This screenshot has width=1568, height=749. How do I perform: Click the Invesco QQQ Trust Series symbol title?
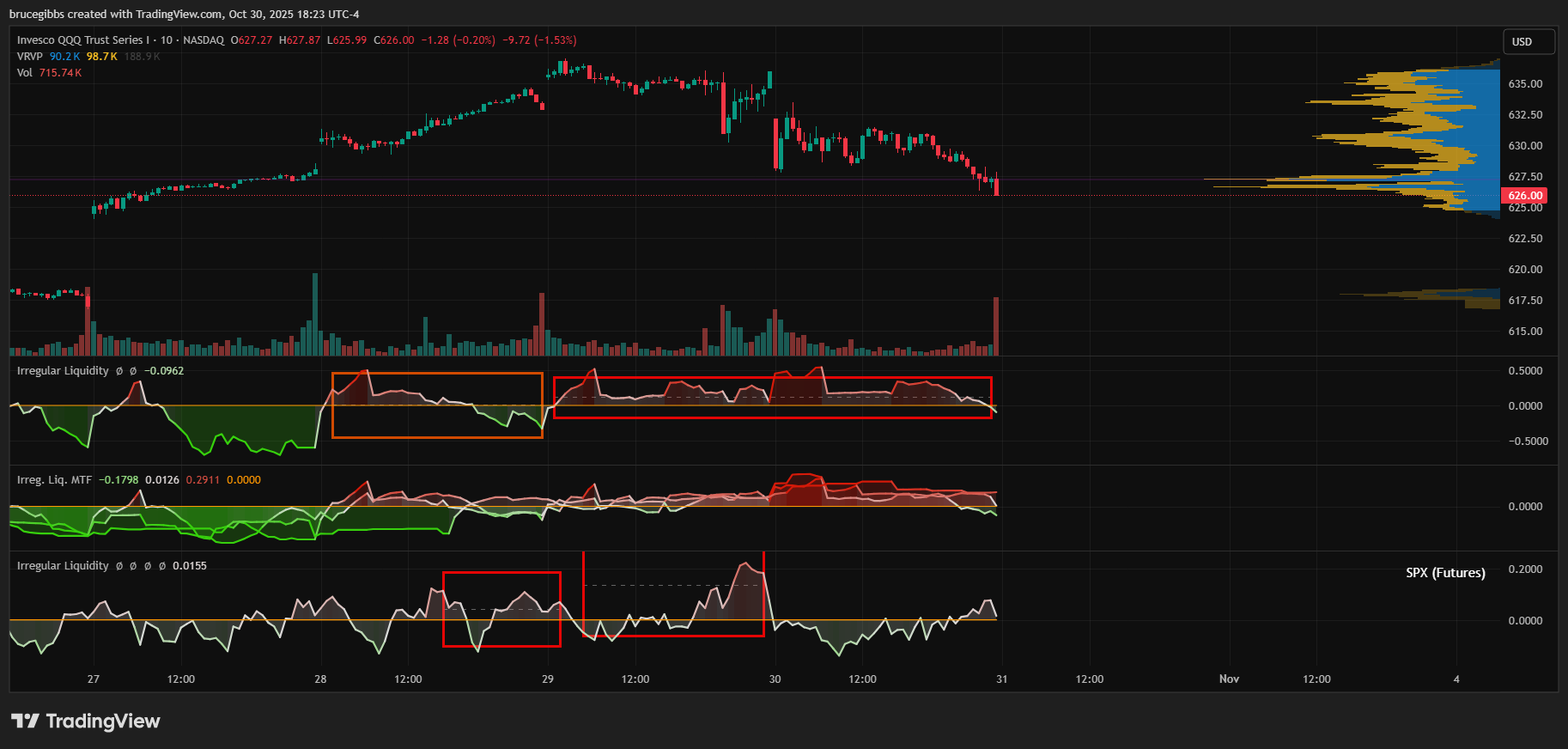coord(82,40)
